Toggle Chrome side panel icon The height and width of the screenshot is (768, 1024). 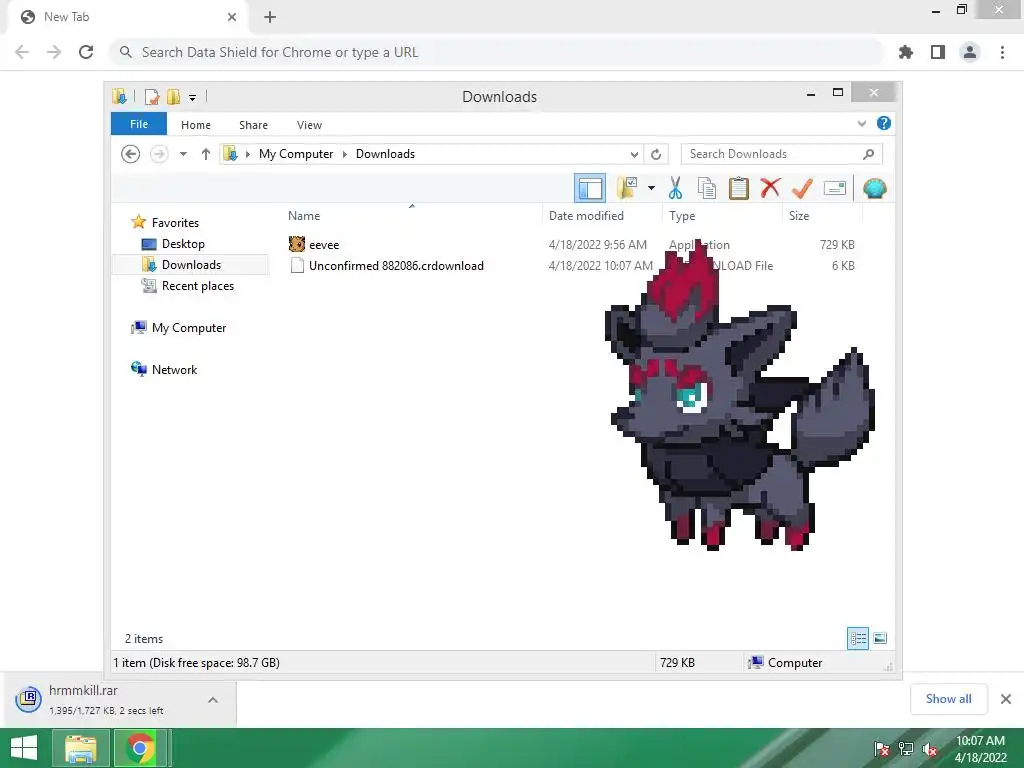pos(938,52)
